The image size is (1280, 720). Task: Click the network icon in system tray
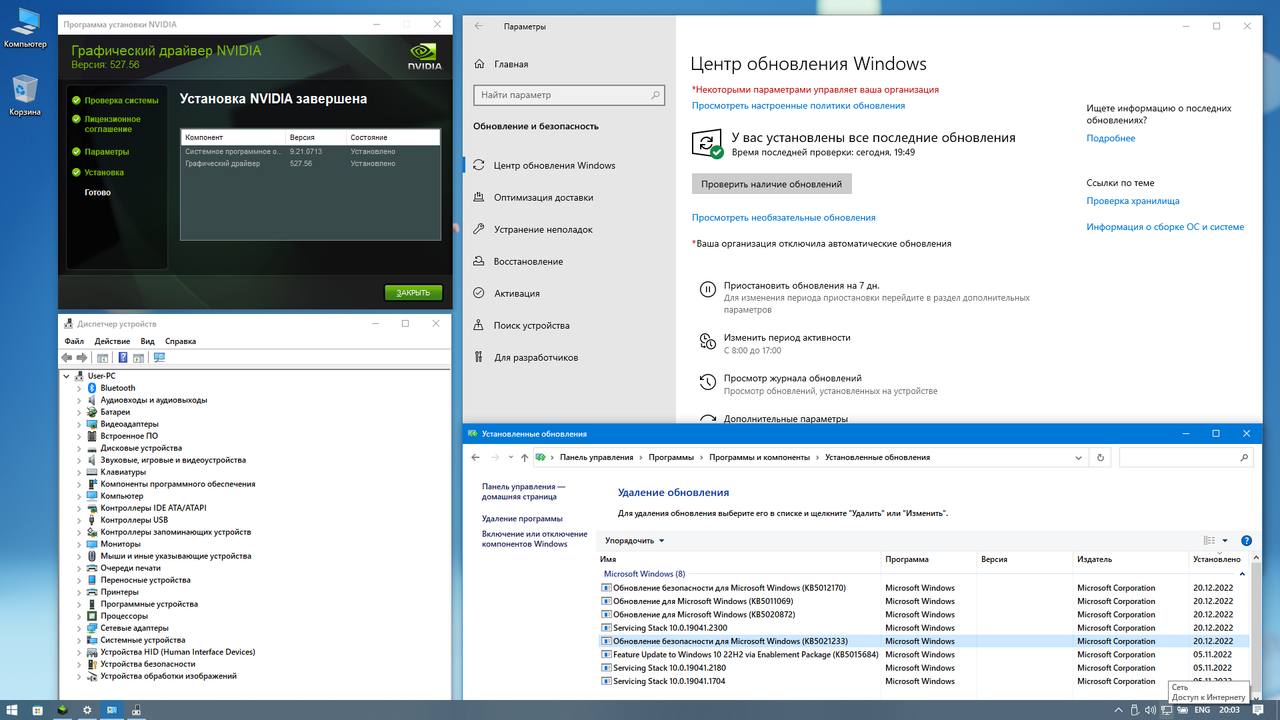1166,710
